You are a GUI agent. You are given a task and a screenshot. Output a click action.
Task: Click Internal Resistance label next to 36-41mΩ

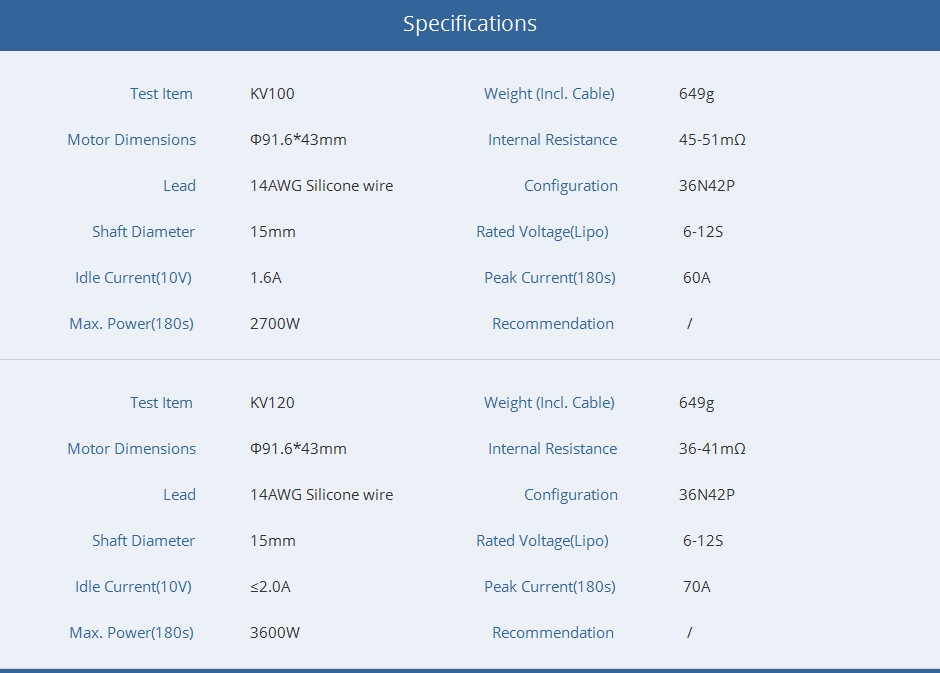pyautogui.click(x=552, y=449)
